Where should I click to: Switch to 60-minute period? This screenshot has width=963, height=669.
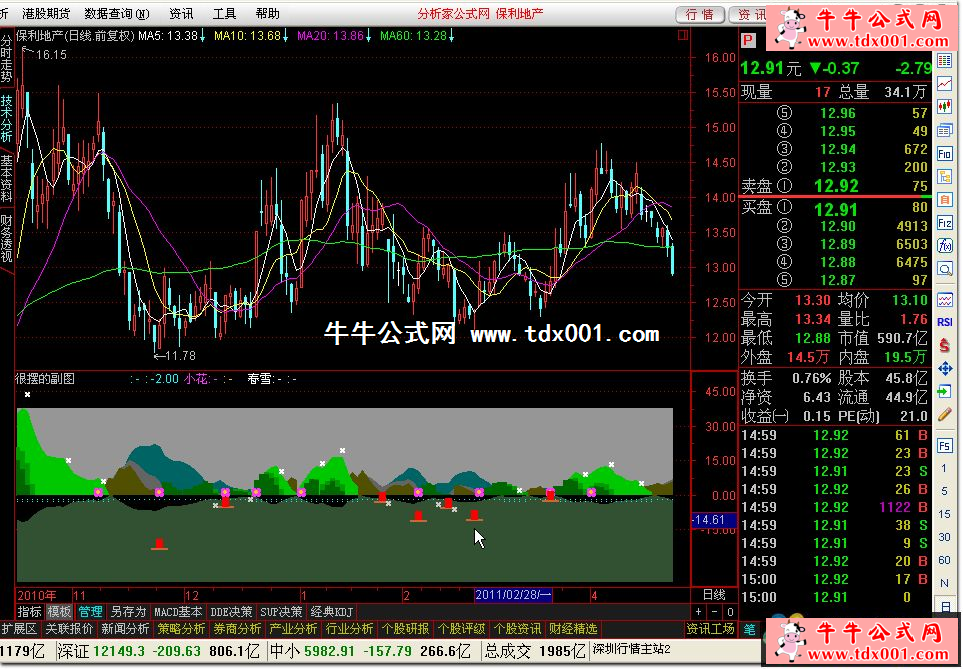(945, 560)
